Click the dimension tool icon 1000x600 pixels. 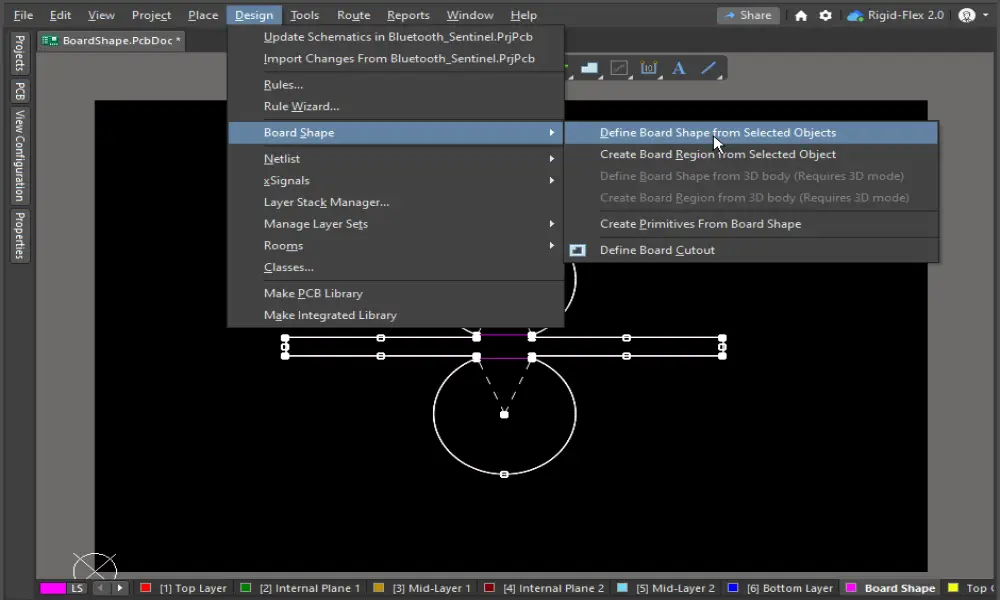point(648,68)
